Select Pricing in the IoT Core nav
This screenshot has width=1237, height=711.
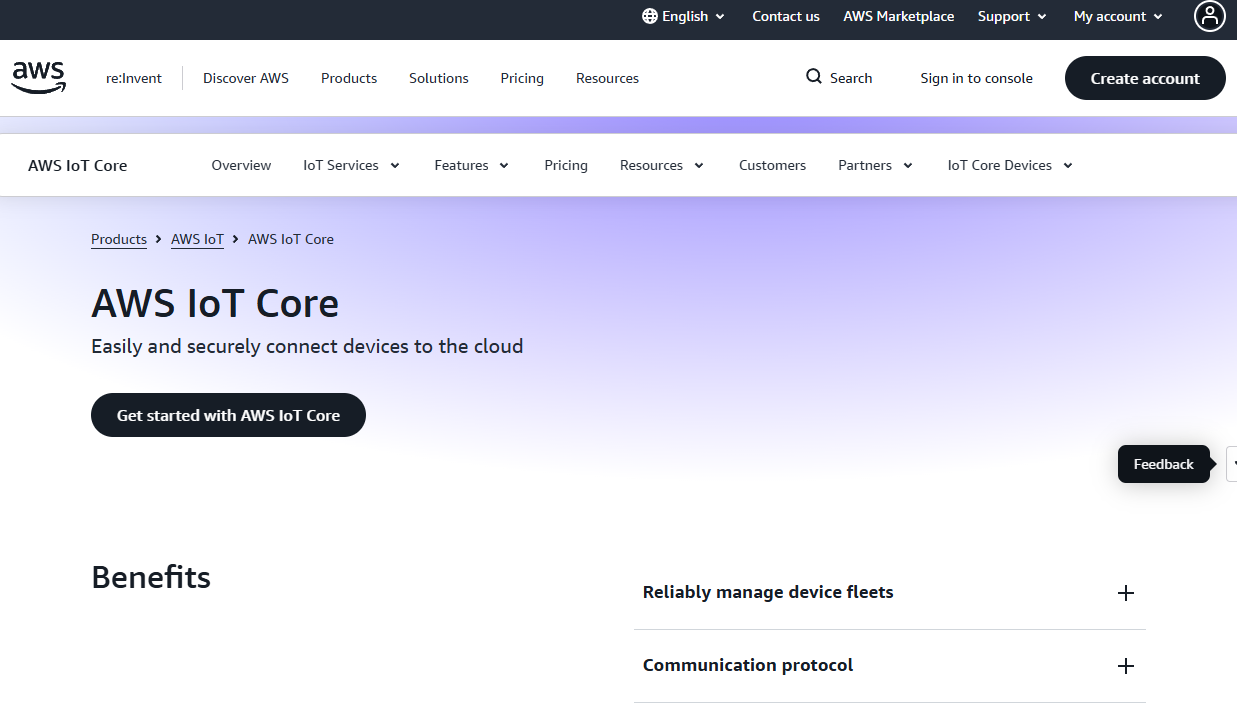coord(566,165)
